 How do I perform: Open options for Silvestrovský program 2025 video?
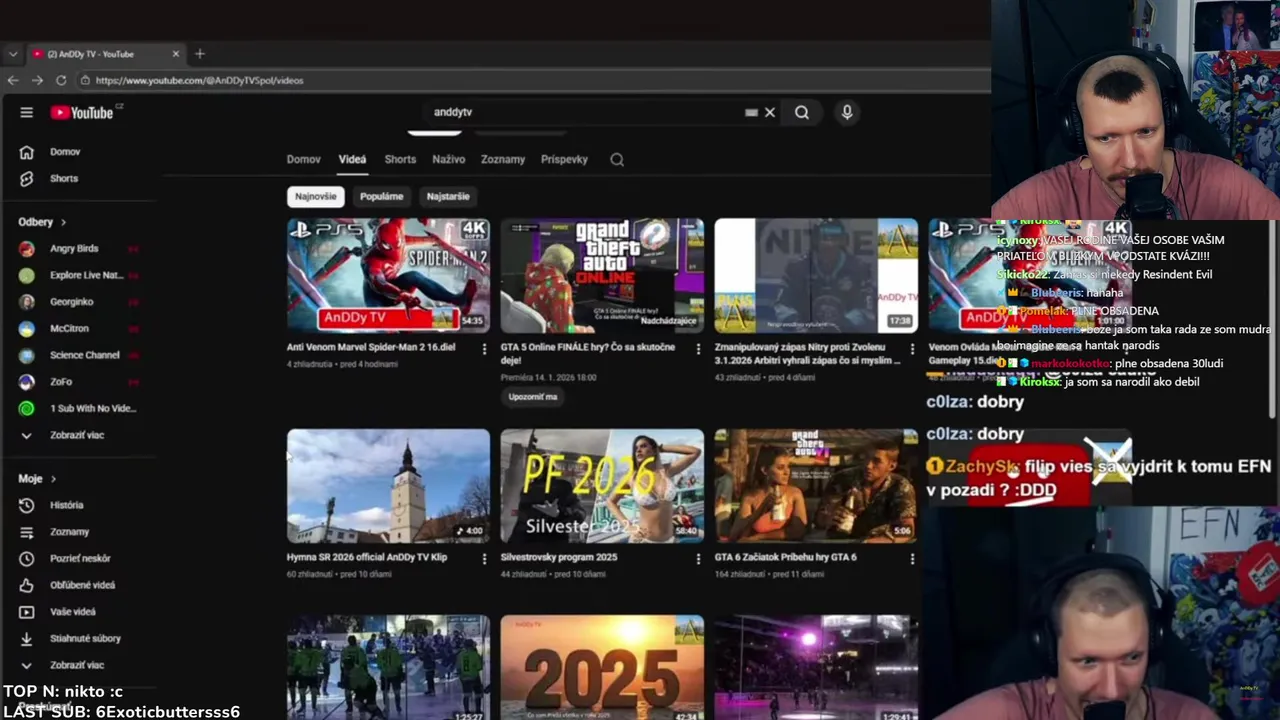(698, 559)
